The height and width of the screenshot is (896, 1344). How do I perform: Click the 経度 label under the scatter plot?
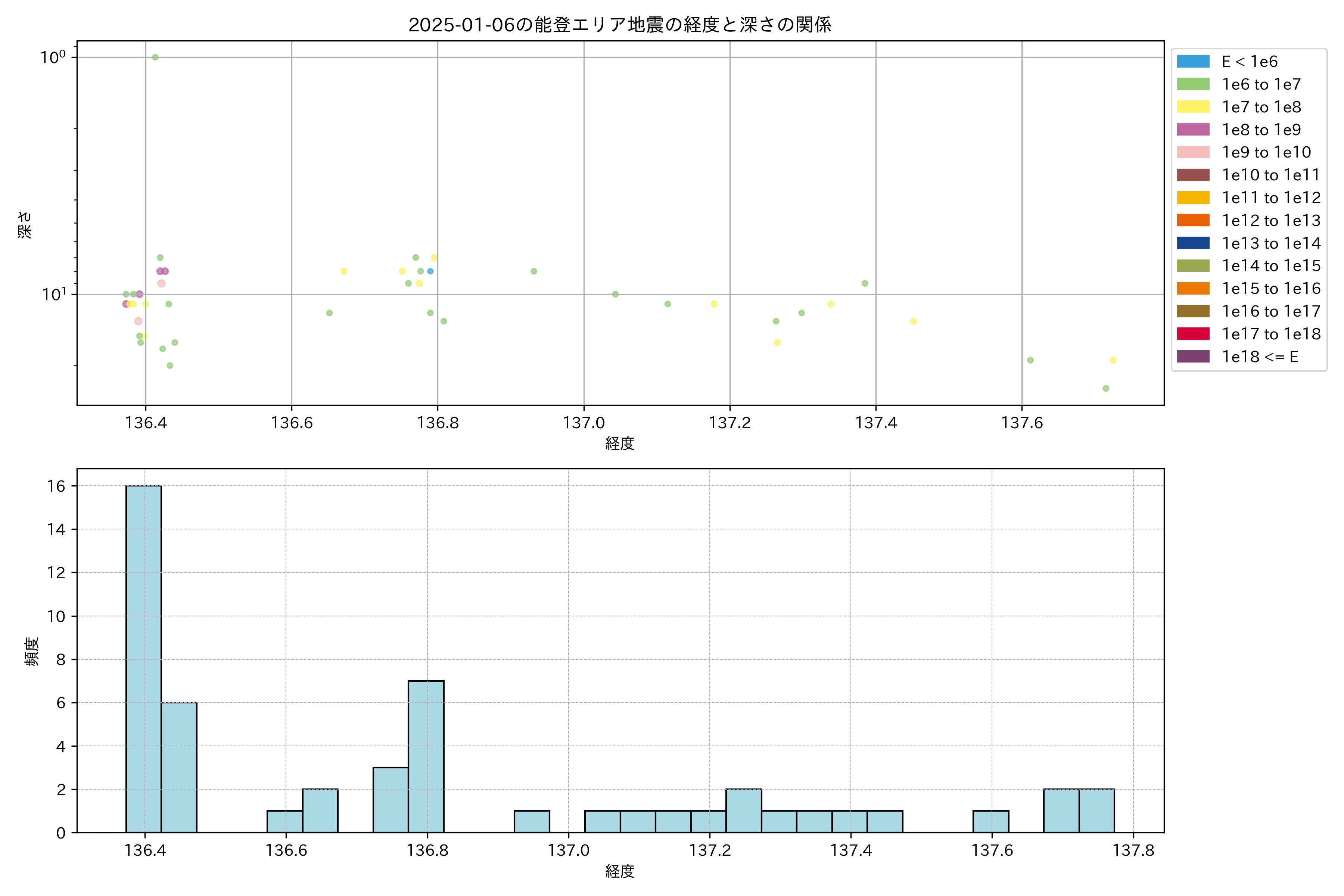point(619,444)
